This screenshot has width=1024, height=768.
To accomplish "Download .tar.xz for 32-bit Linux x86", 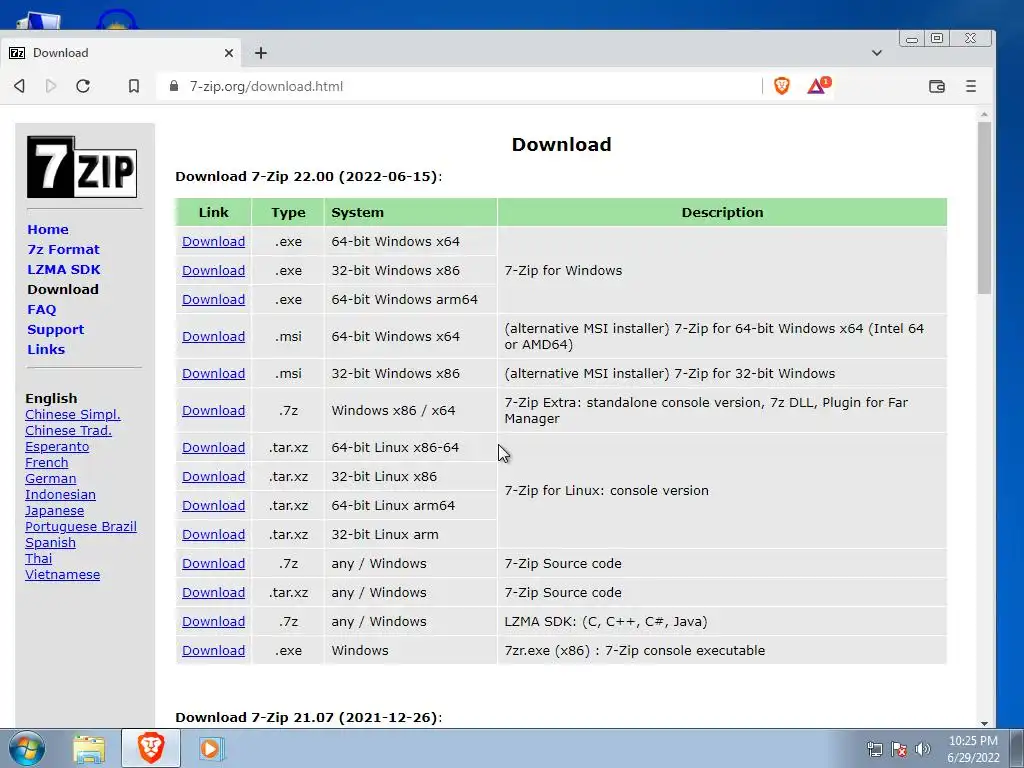I will [214, 477].
